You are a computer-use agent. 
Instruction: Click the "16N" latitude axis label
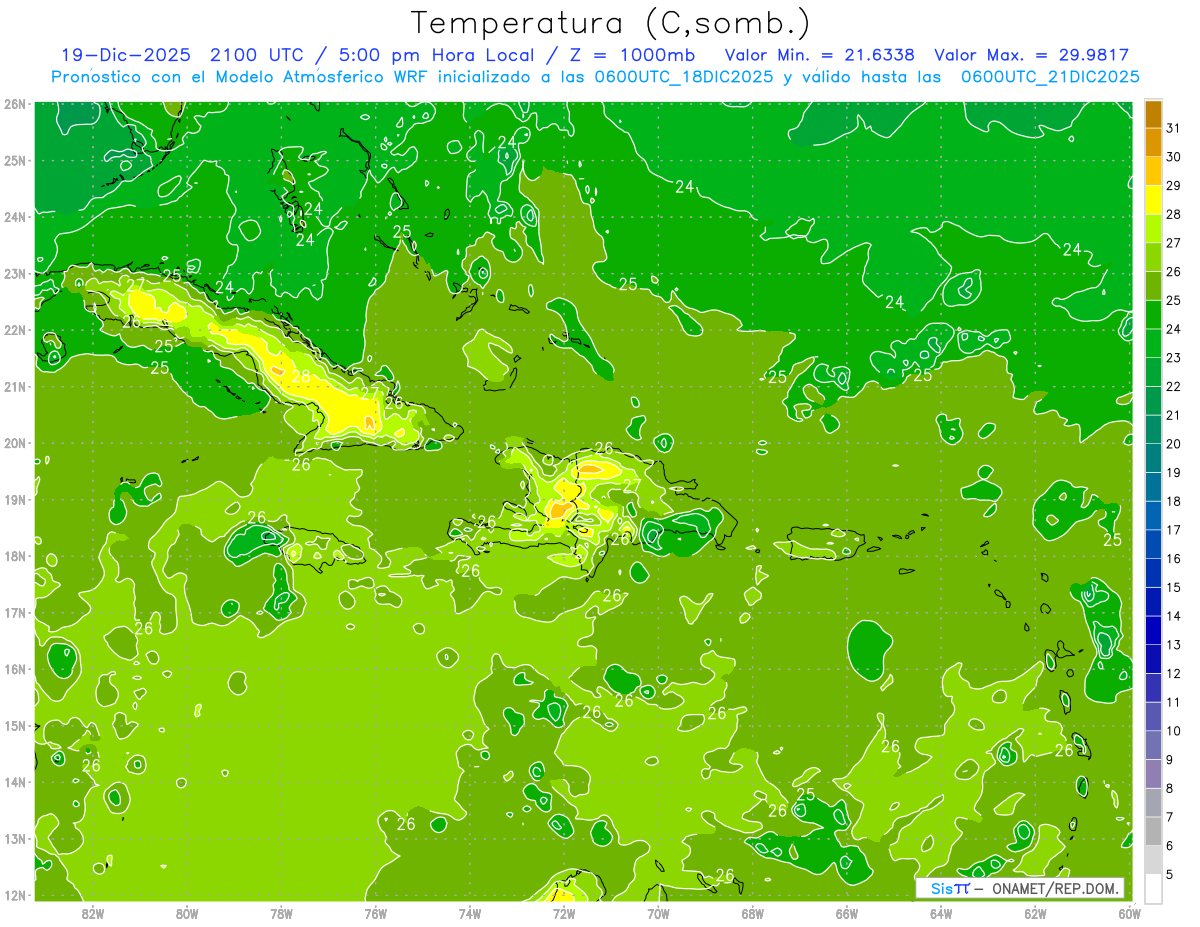pyautogui.click(x=14, y=669)
